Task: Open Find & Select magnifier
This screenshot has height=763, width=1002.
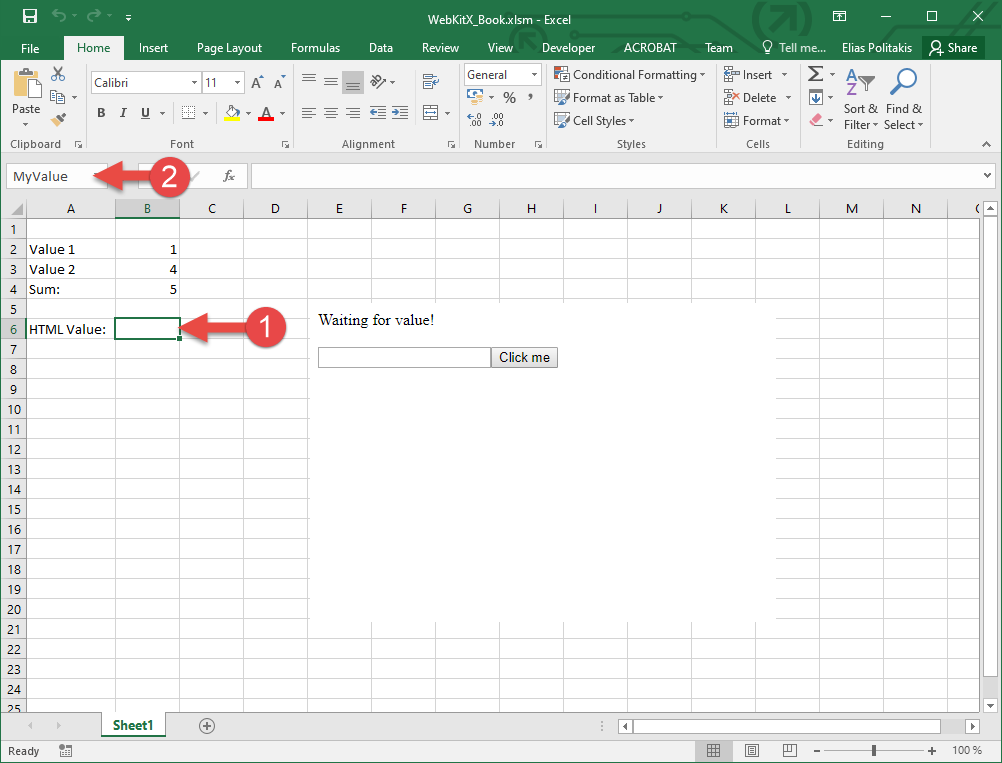Action: point(904,99)
